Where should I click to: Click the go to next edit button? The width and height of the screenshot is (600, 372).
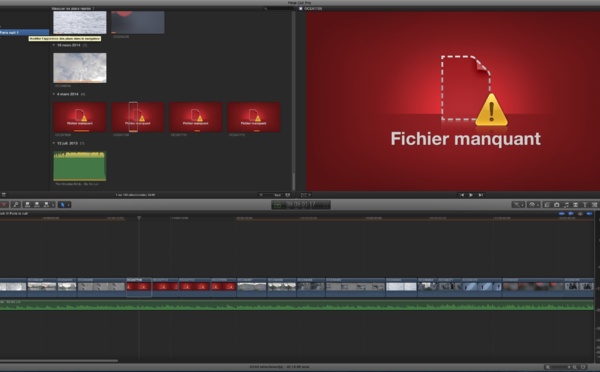[481, 195]
